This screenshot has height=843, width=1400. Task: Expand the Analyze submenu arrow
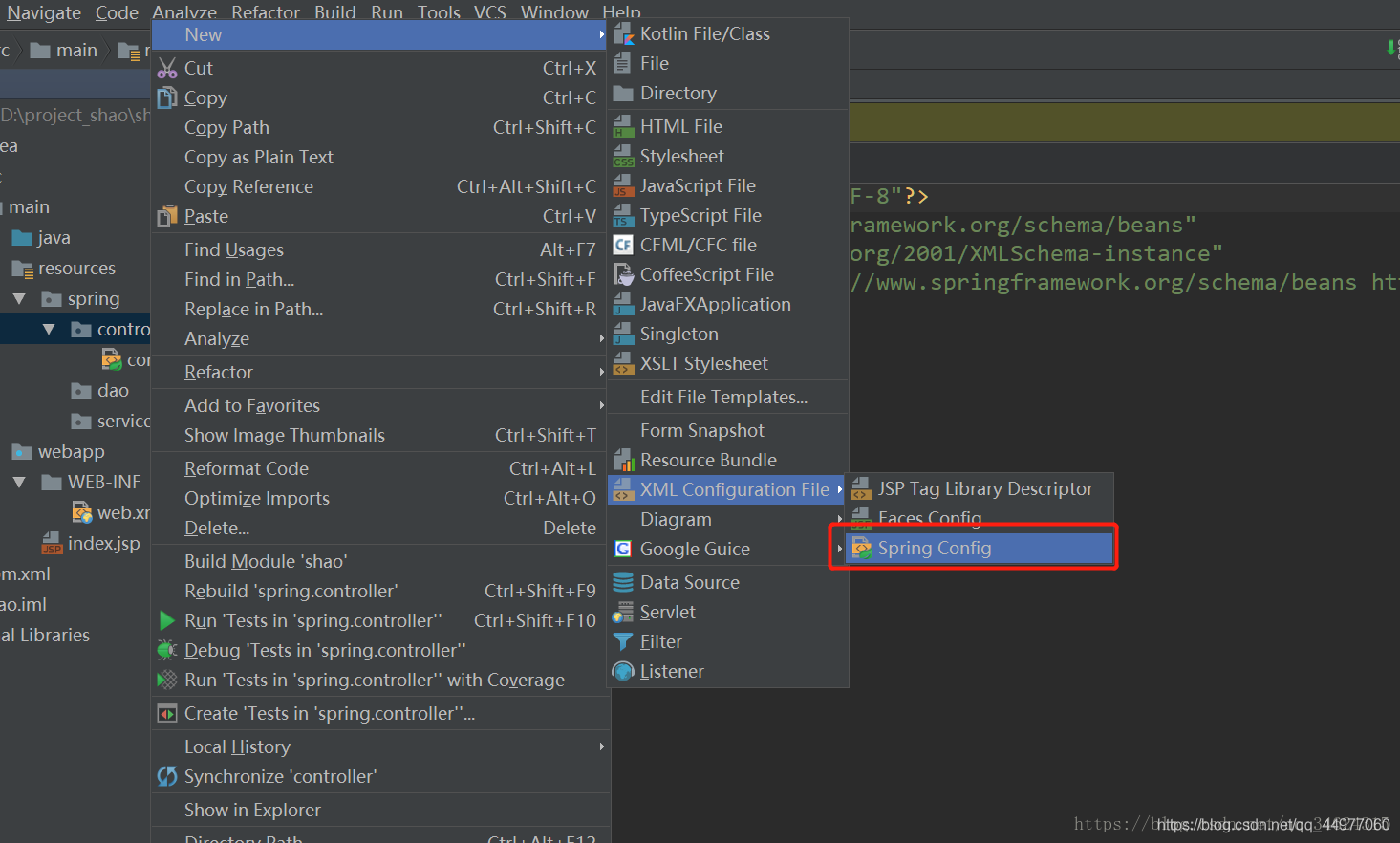coord(601,338)
